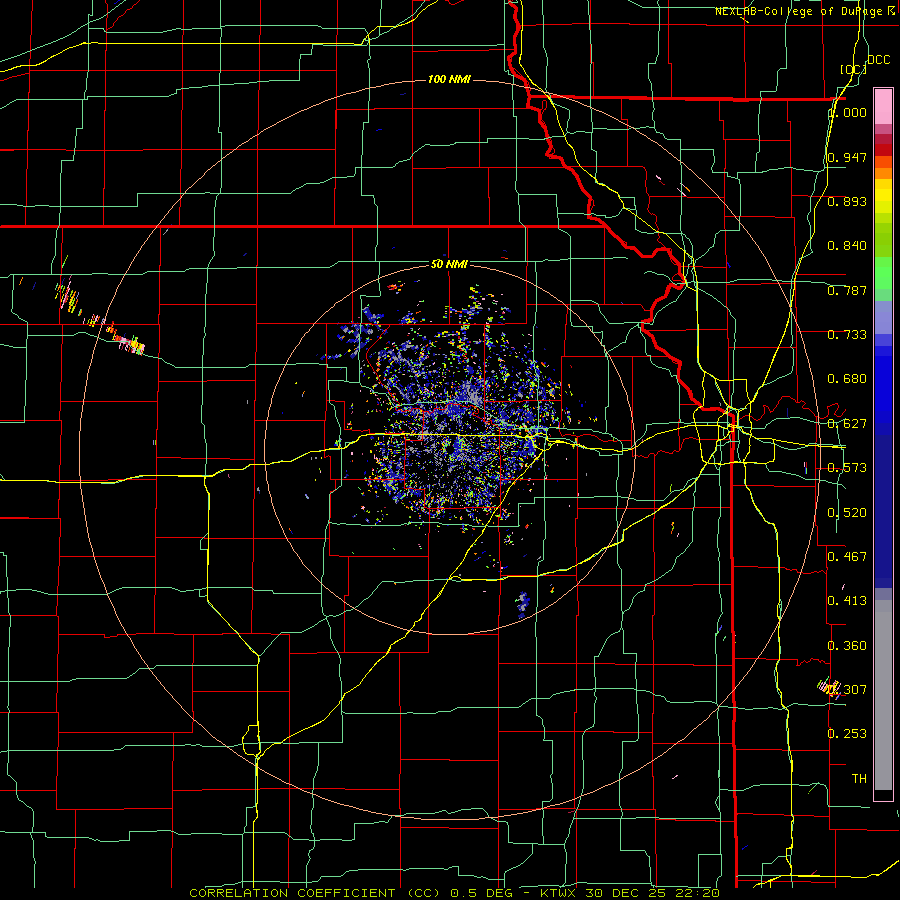Click the 0.413 legend value
This screenshot has height=900, width=900.
[847, 601]
